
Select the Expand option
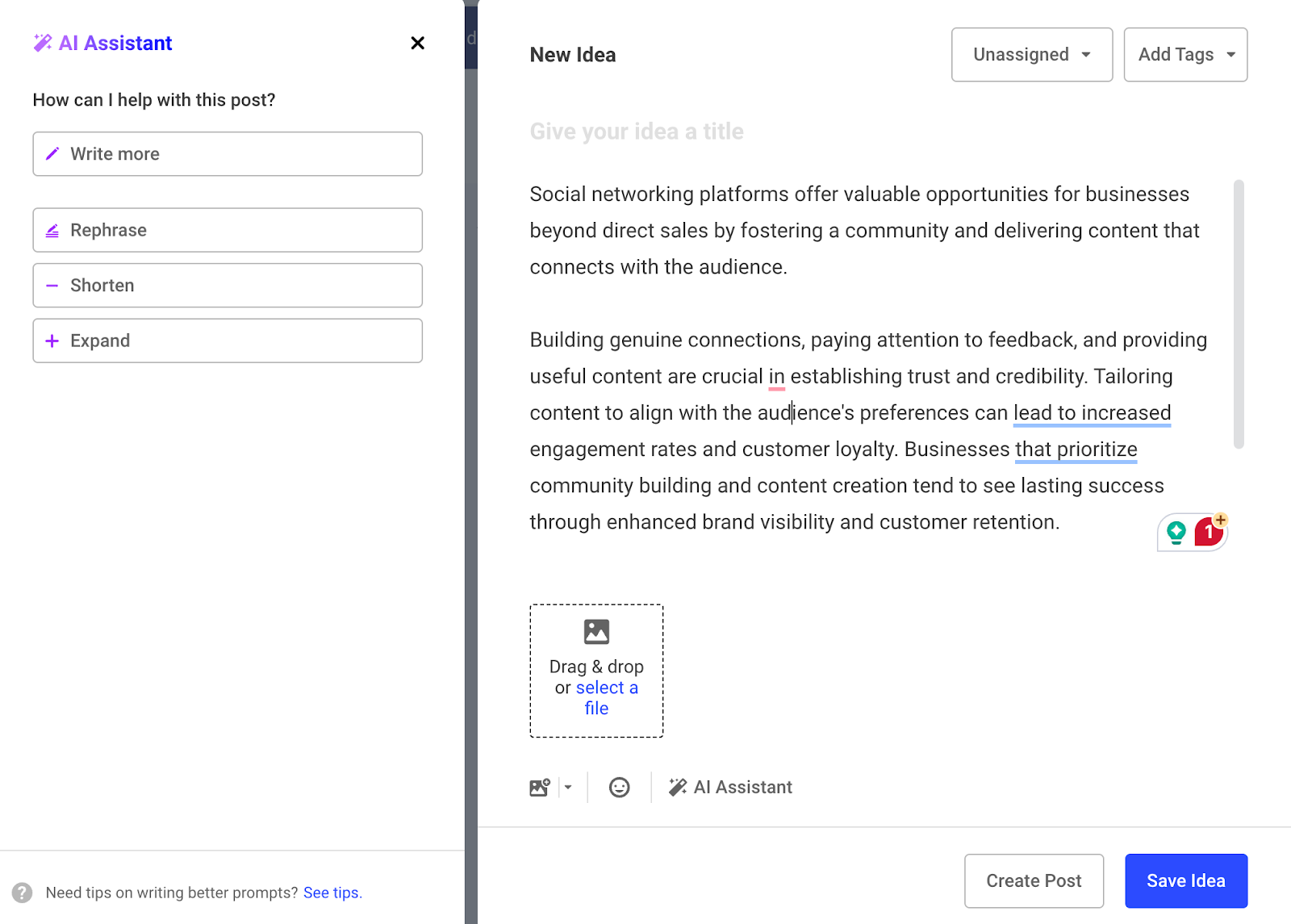click(x=228, y=341)
